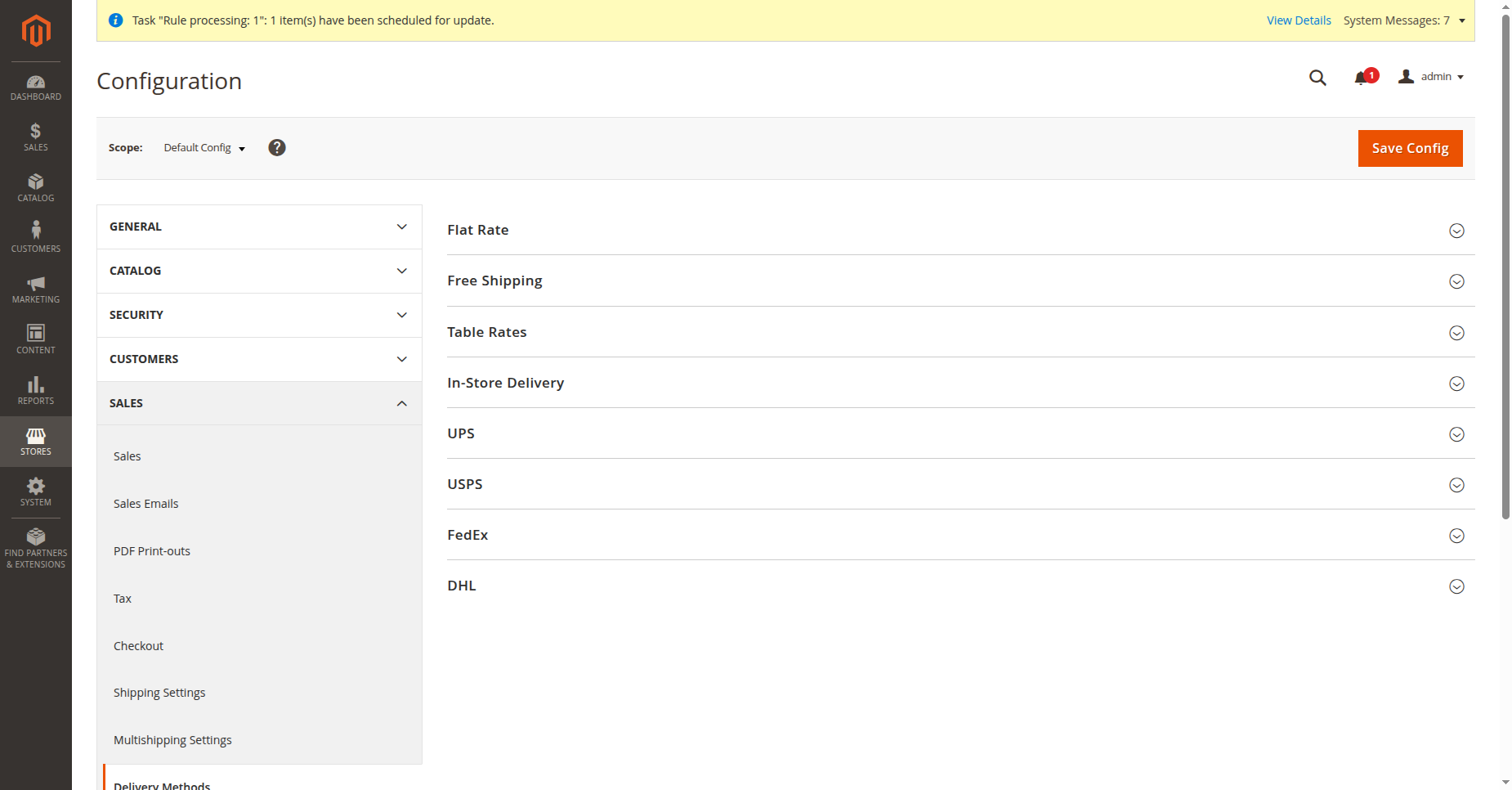
Task: Click the scope help question mark
Action: 277,147
